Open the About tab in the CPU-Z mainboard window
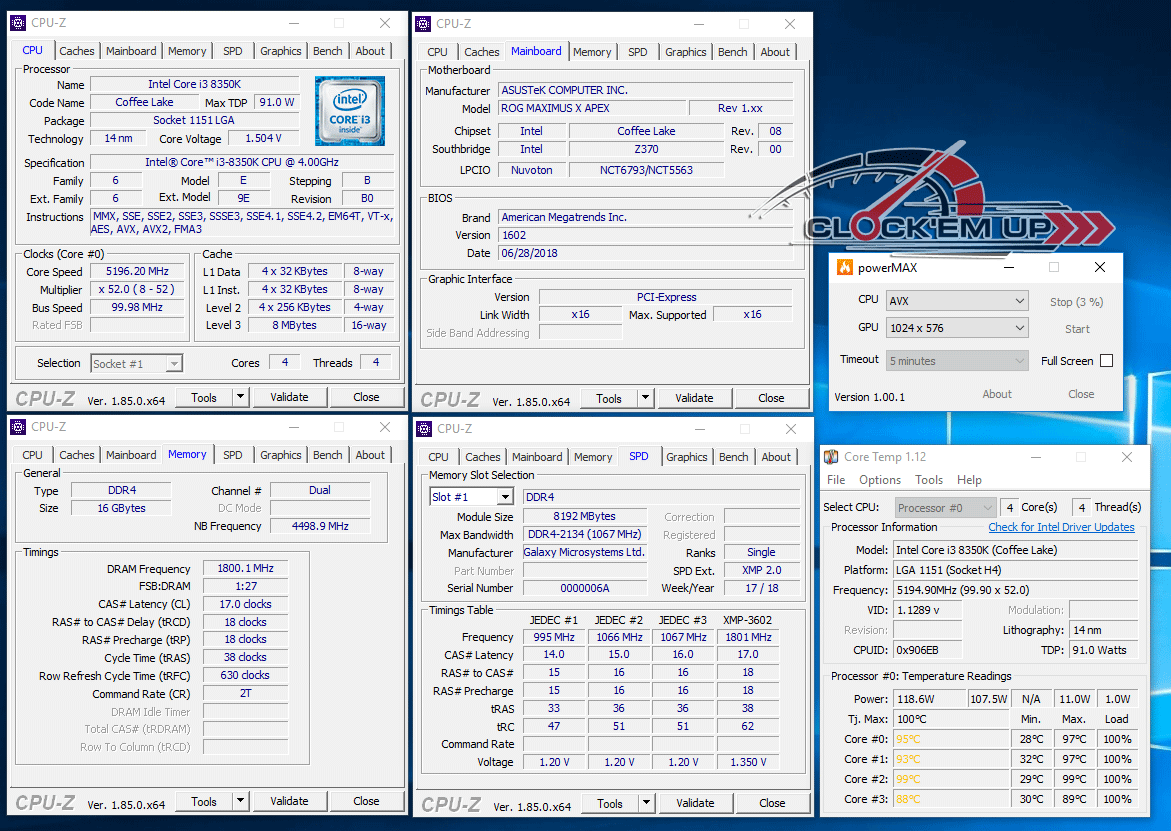 pyautogui.click(x=775, y=52)
